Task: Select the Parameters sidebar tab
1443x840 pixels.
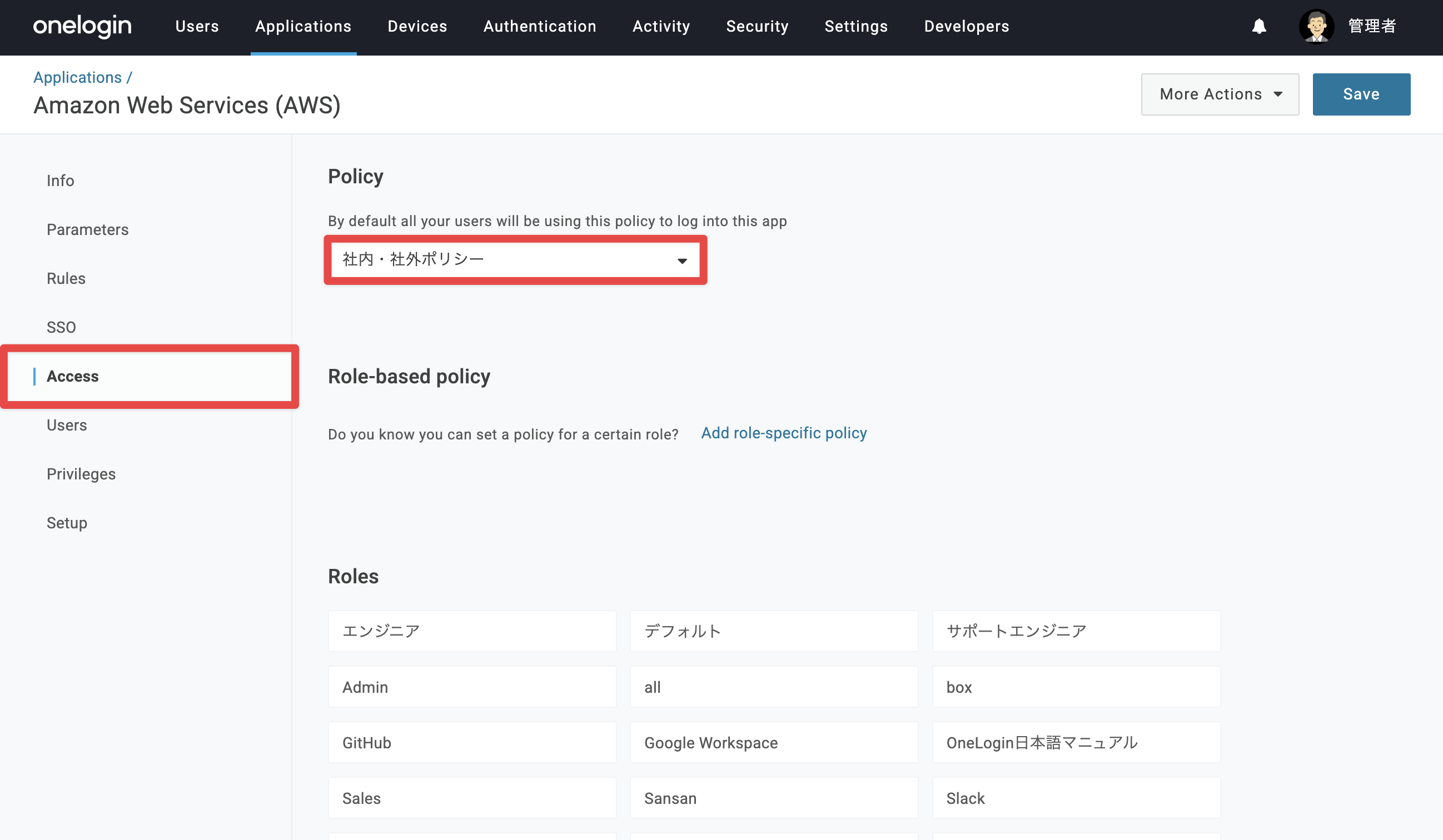Action: (88, 229)
